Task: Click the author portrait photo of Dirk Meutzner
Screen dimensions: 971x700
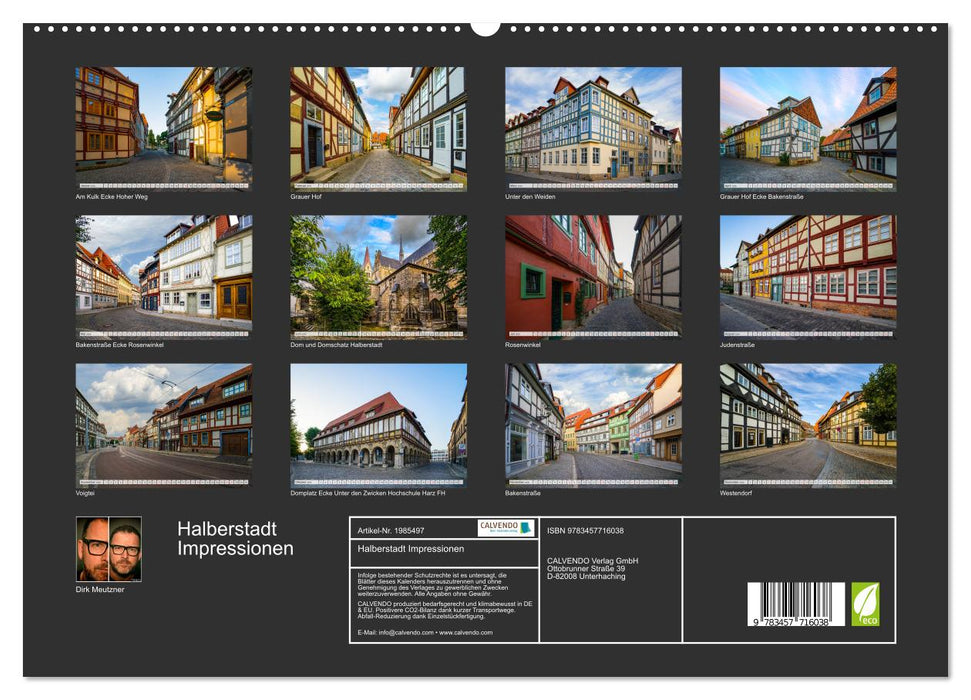Action: pos(107,550)
